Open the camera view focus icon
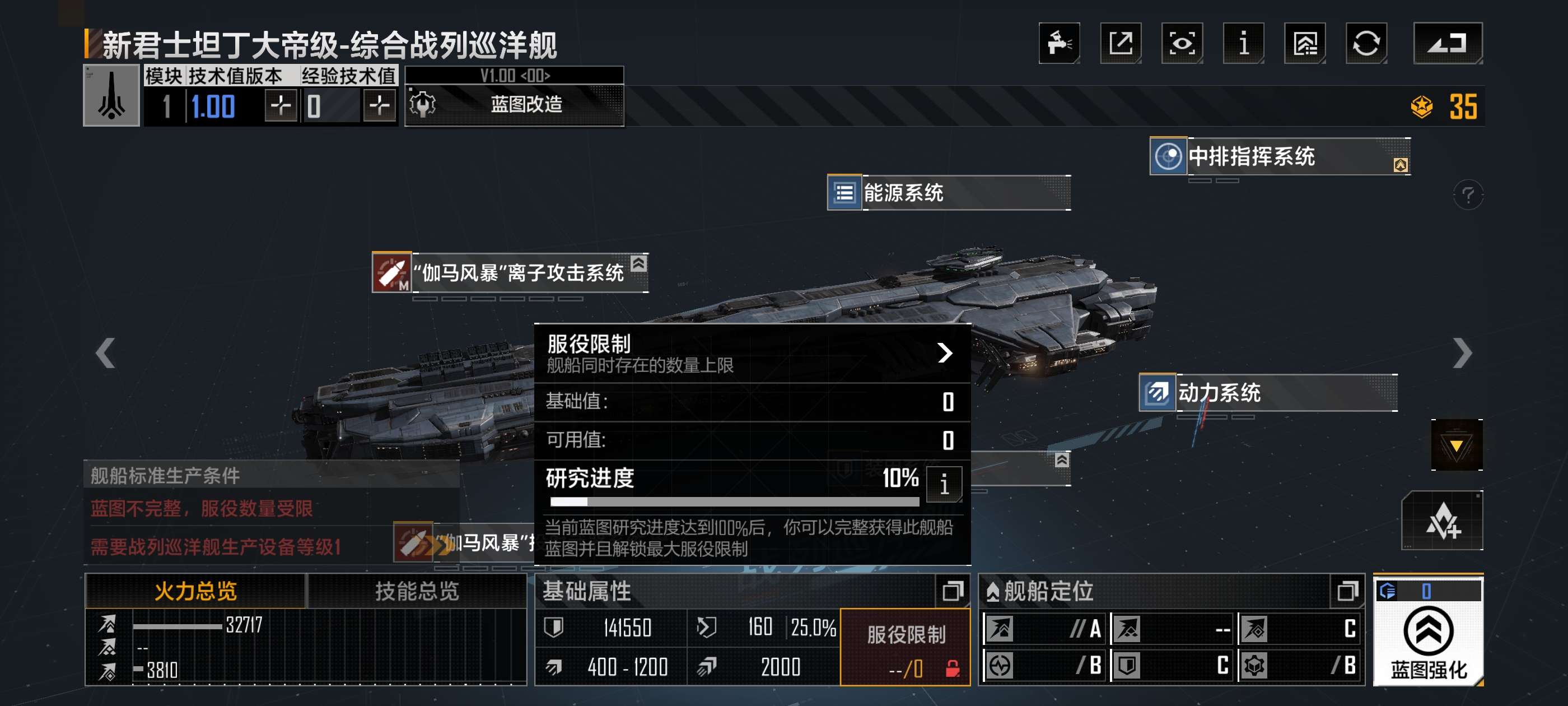The height and width of the screenshot is (706, 1568). pyautogui.click(x=1182, y=43)
